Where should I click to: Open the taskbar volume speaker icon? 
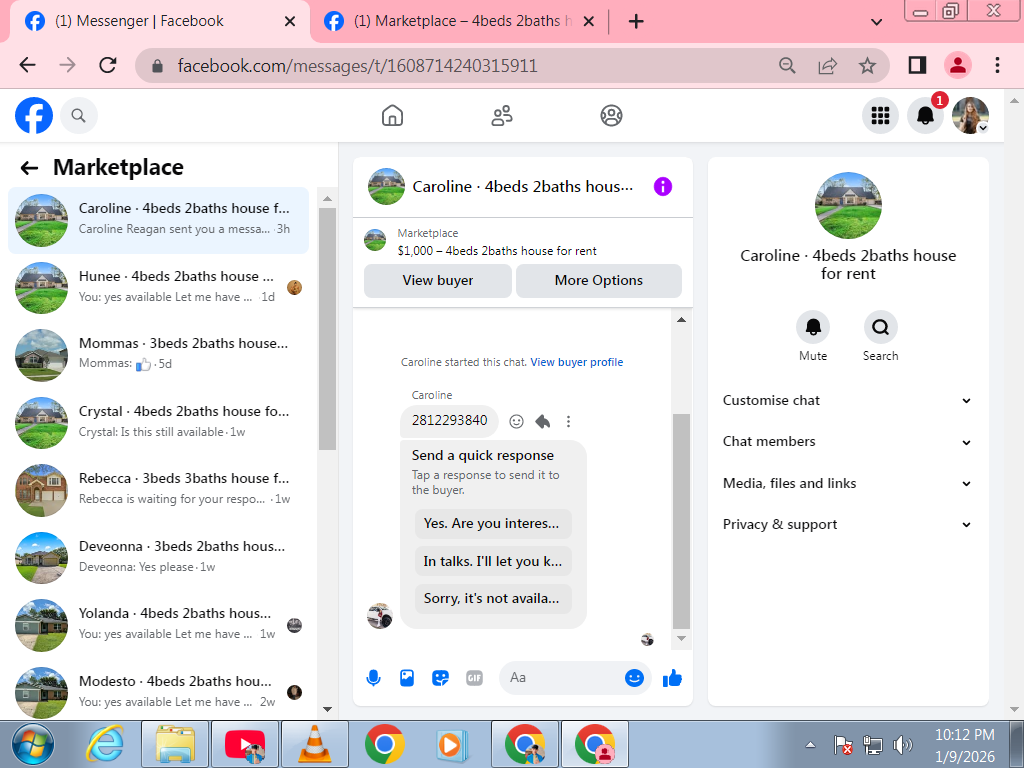[903, 744]
